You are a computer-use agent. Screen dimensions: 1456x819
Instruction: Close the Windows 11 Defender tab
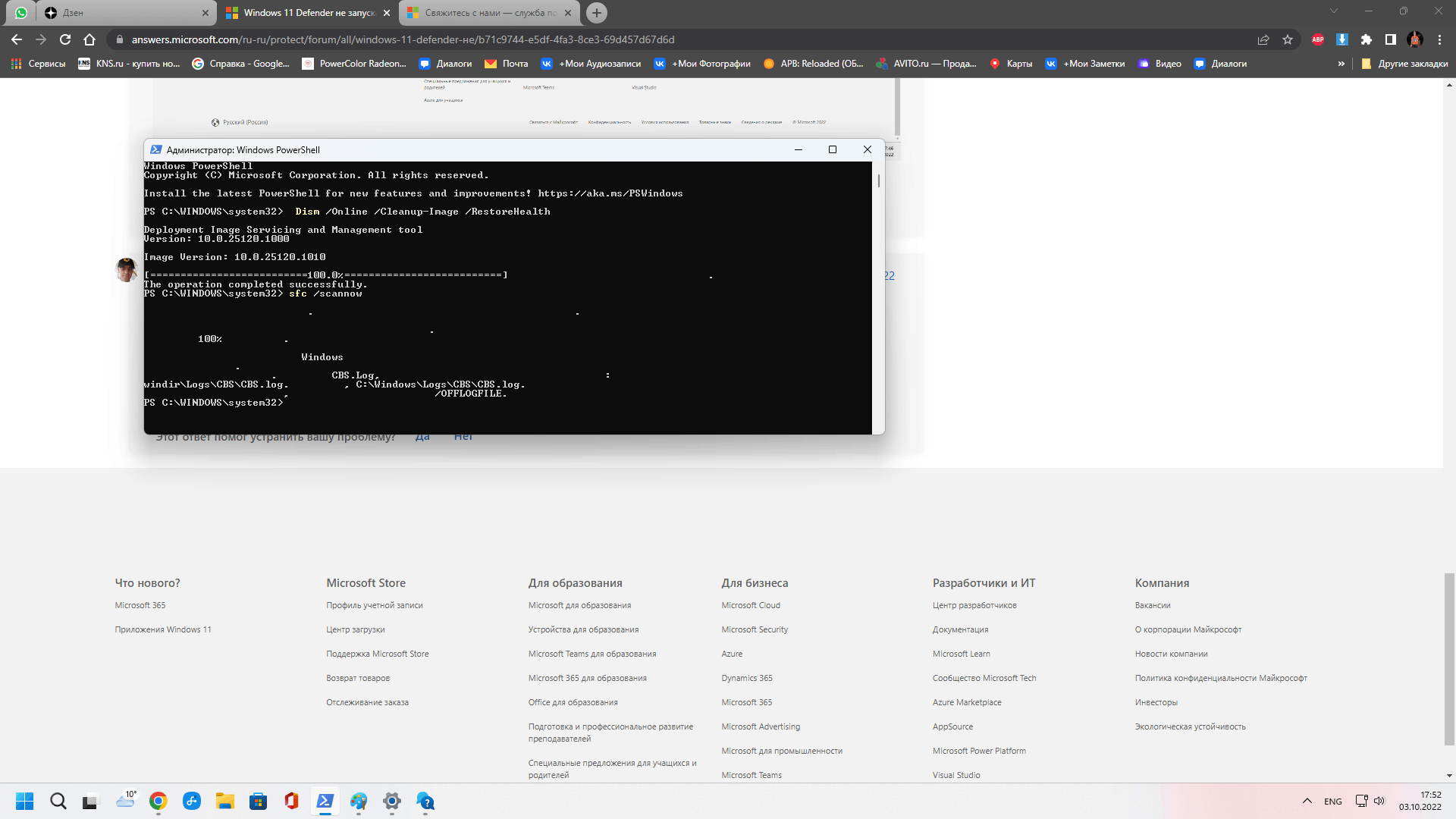387,13
